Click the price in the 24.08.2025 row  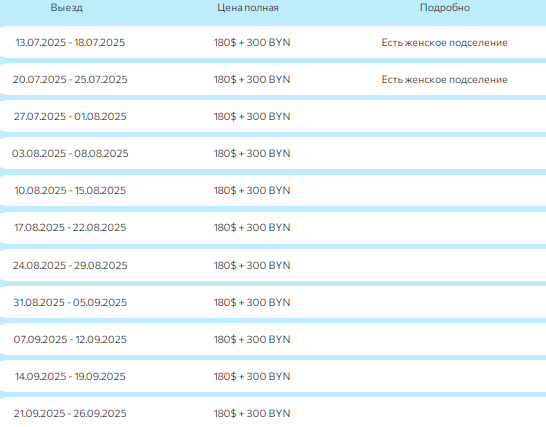[252, 265]
